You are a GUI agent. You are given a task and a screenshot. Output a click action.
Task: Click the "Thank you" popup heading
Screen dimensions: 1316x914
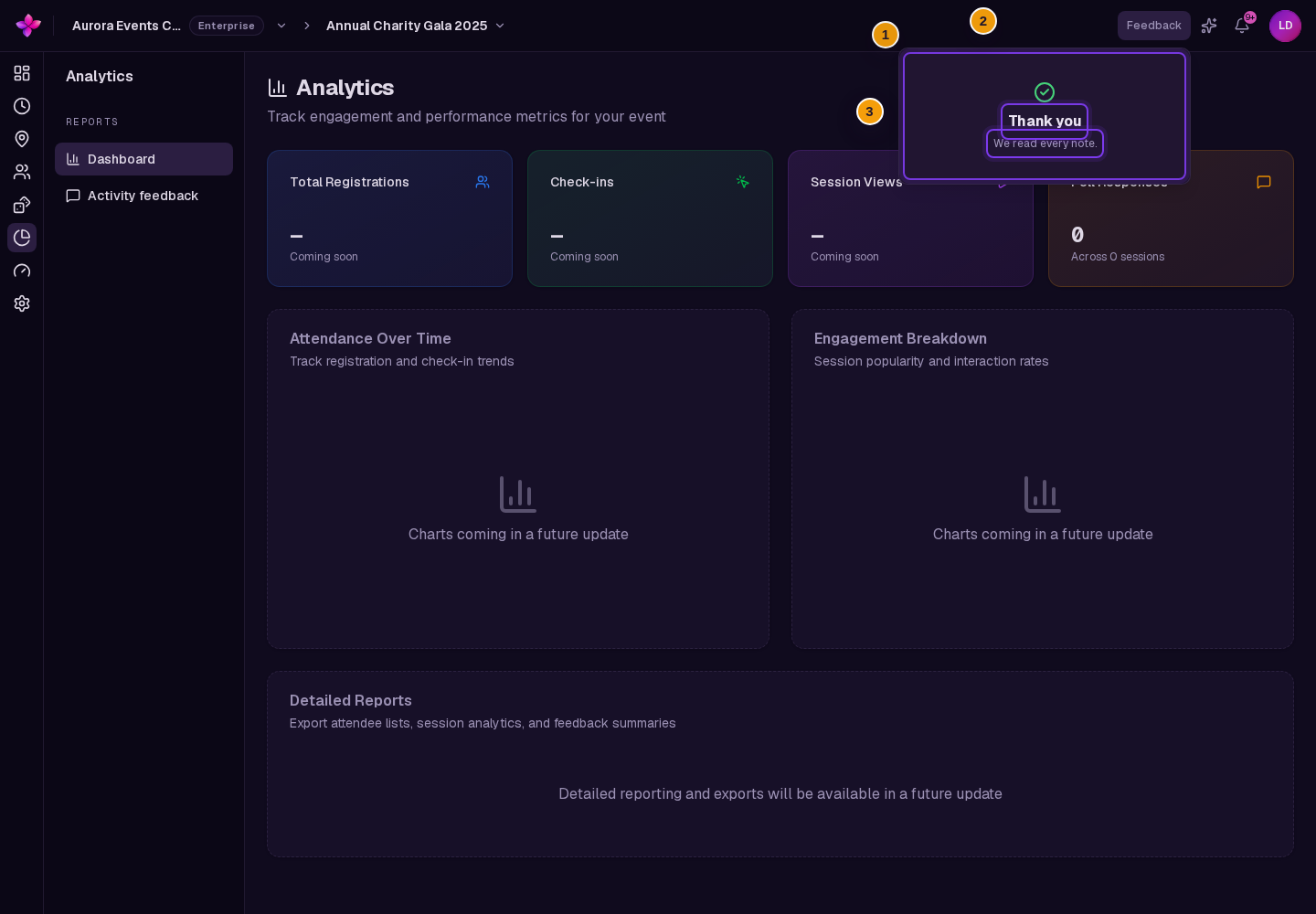[x=1045, y=121]
